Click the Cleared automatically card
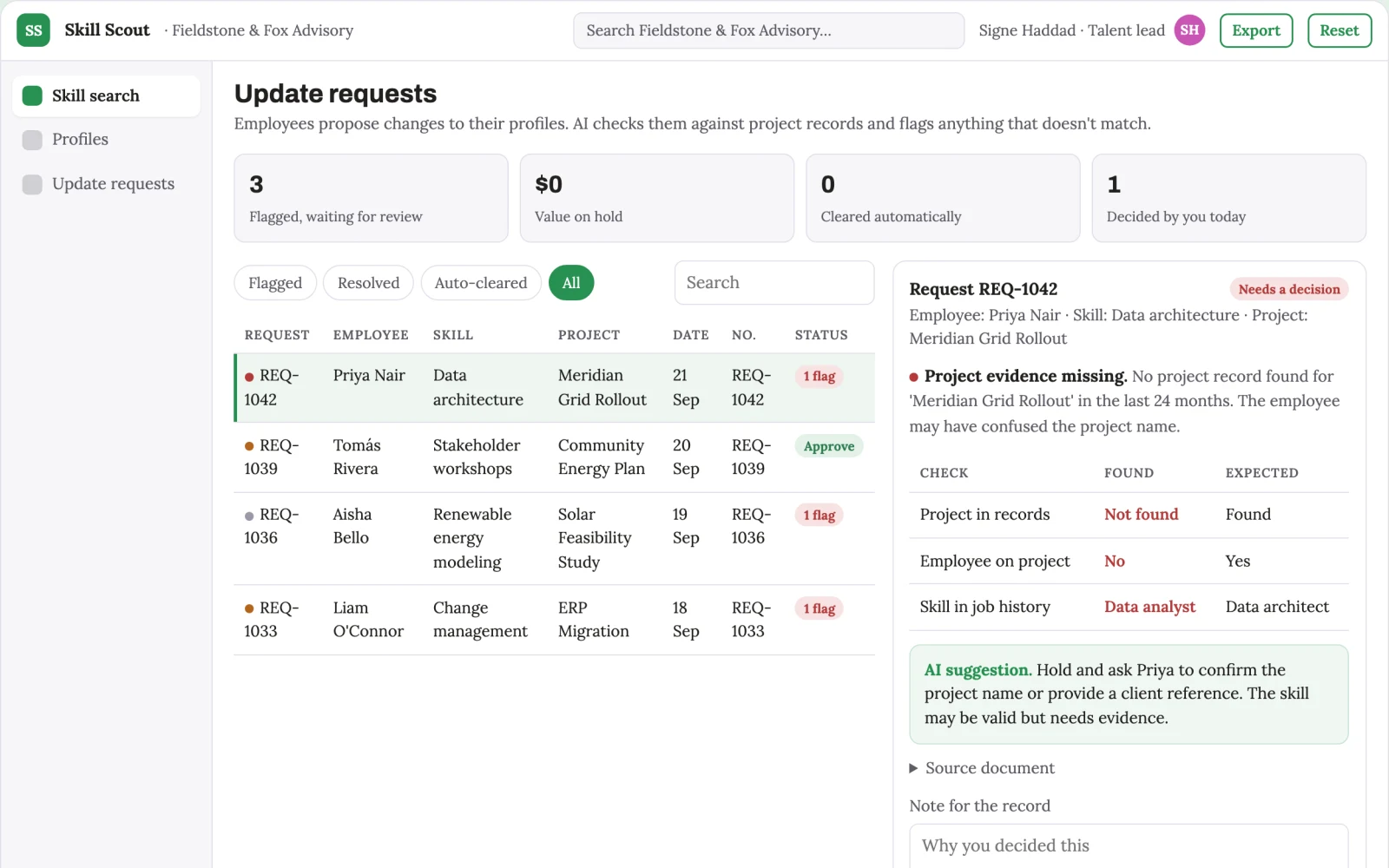This screenshot has height=868, width=1389. point(943,198)
